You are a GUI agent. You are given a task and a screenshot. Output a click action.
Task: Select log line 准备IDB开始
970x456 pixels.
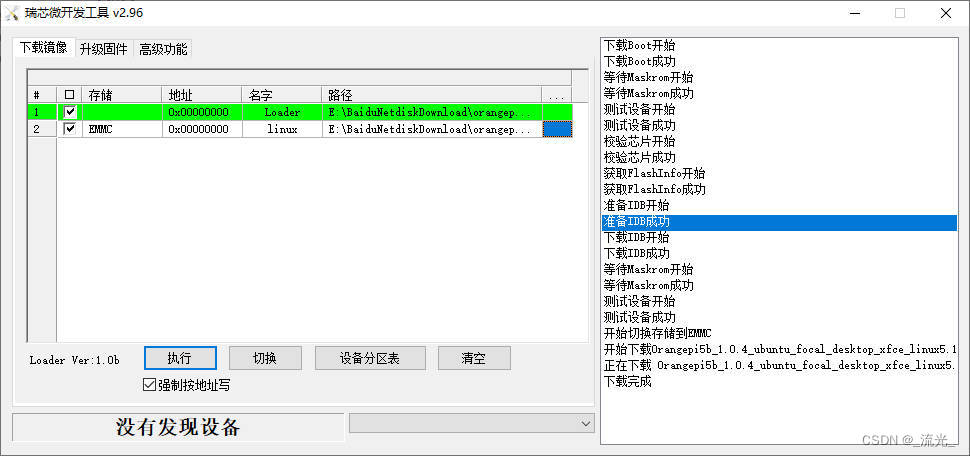779,205
